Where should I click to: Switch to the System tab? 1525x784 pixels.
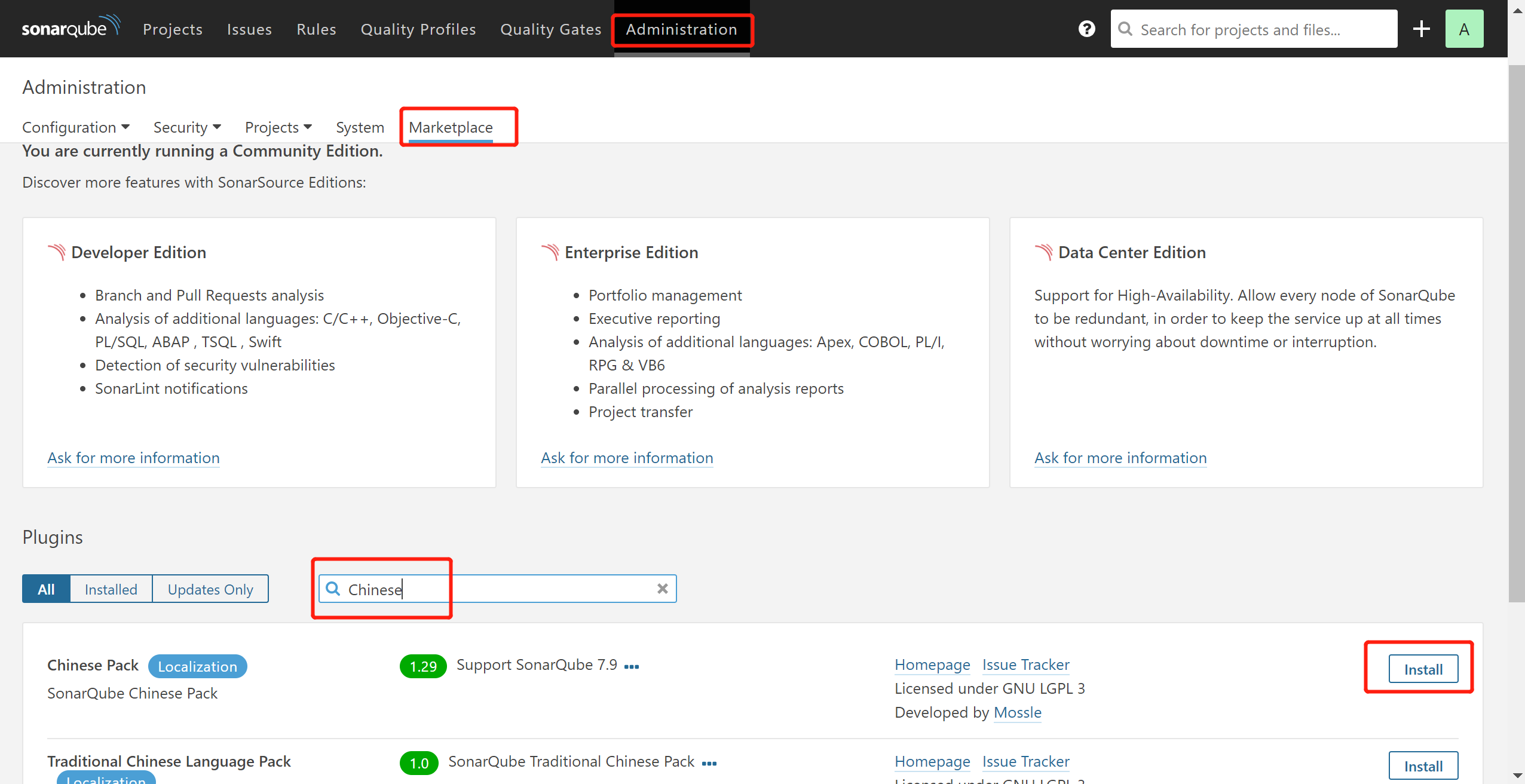coord(360,127)
